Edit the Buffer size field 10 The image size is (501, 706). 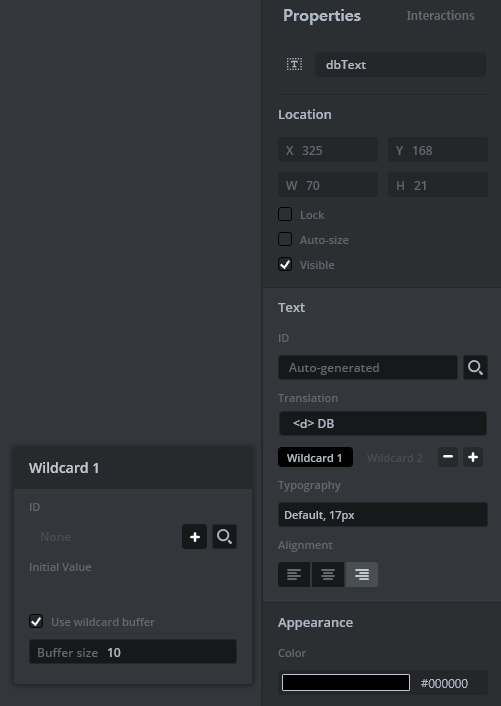coord(133,652)
